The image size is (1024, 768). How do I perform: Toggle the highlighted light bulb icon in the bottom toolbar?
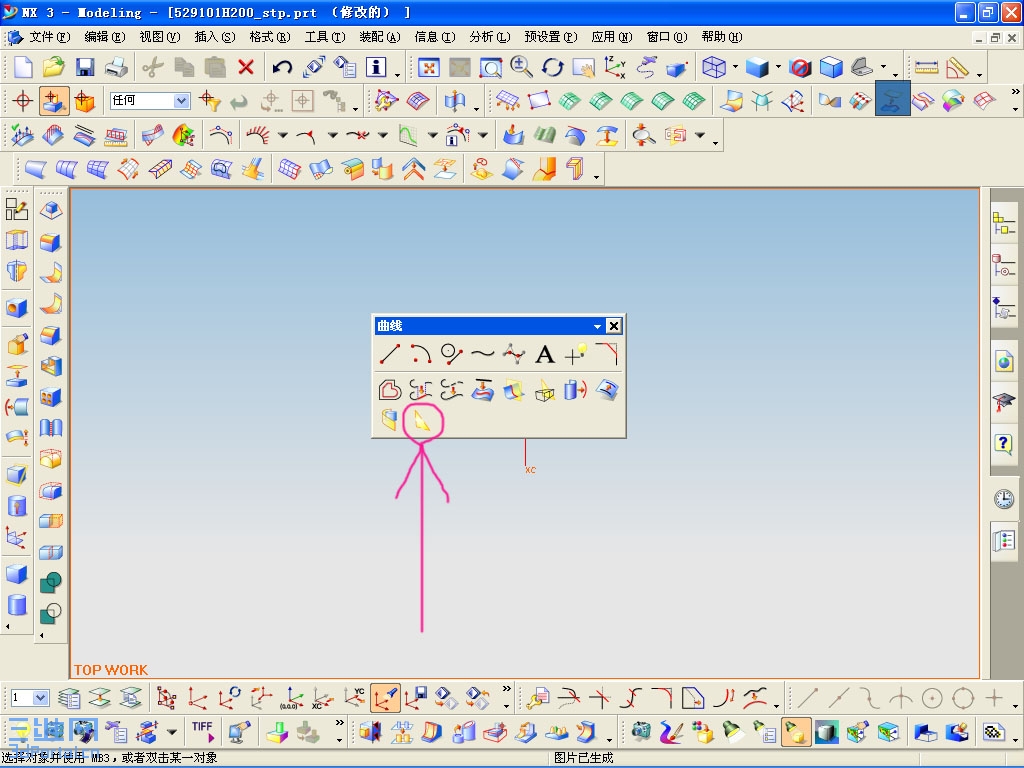795,731
